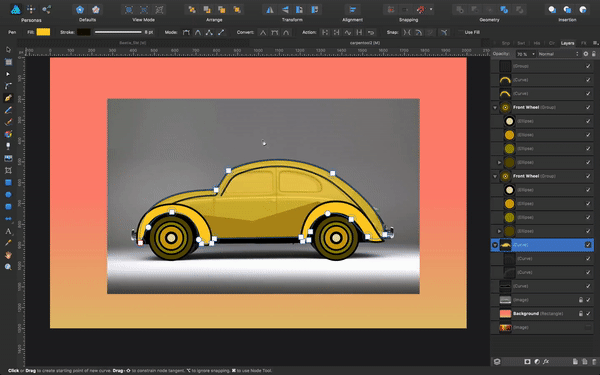The width and height of the screenshot is (600, 375).
Task: Select the Rounded Rectangle tool
Action: (8, 207)
